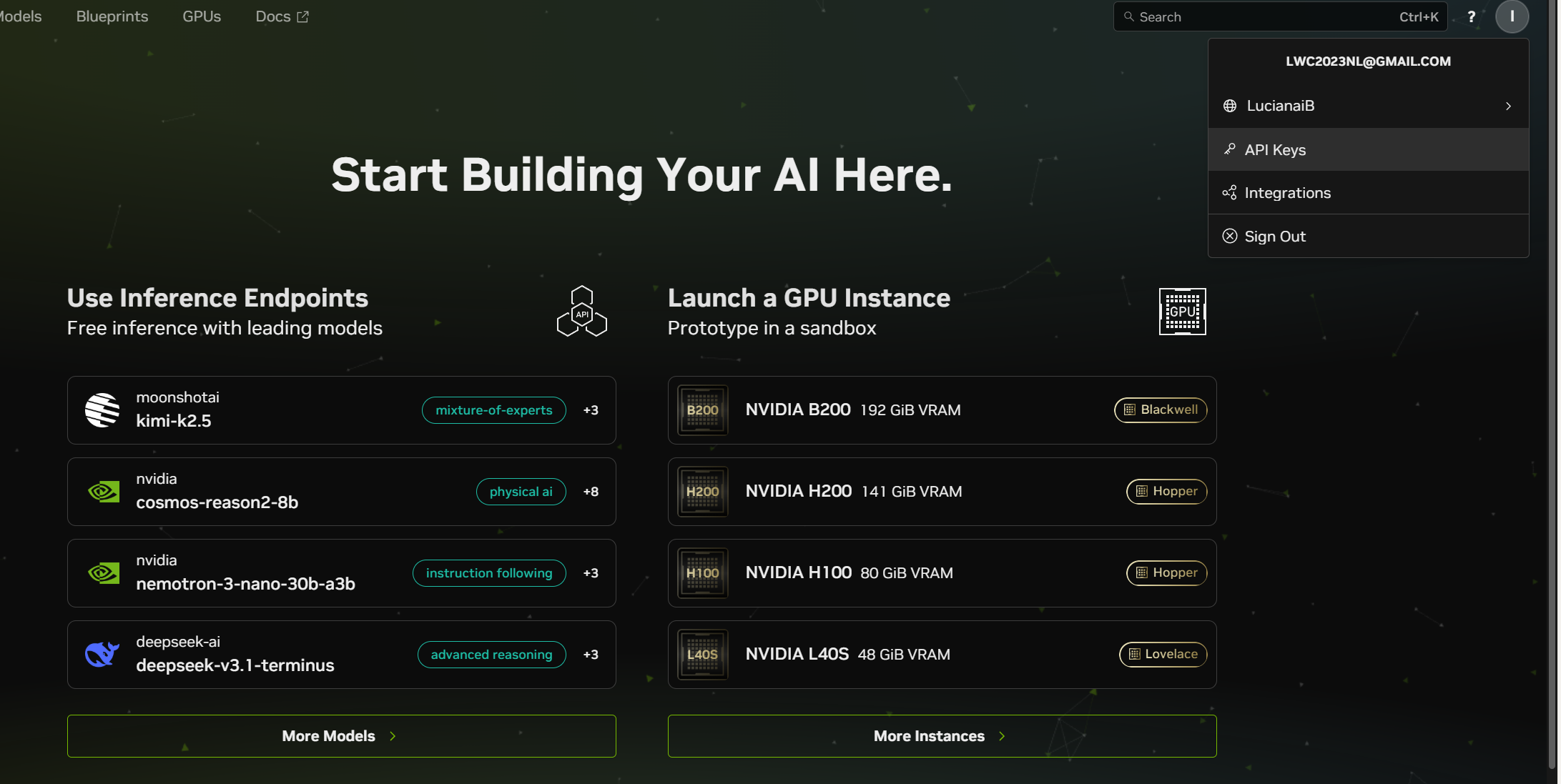1561x784 pixels.
Task: Expand +8 tags on cosmos-reason2-8b
Action: pyautogui.click(x=591, y=492)
